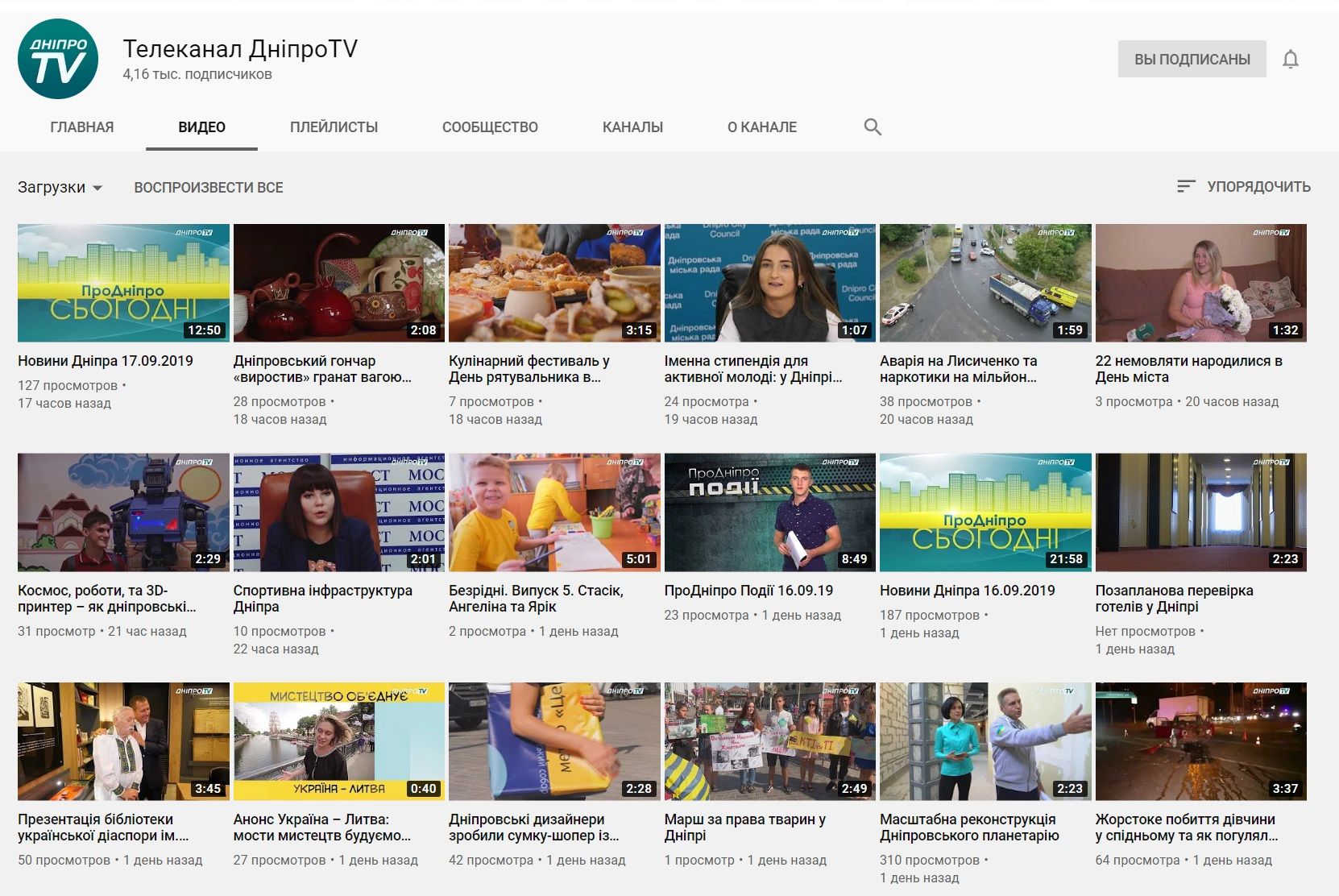Open the О КАНАЛЕ tab
Image resolution: width=1339 pixels, height=896 pixels.
pyautogui.click(x=761, y=127)
